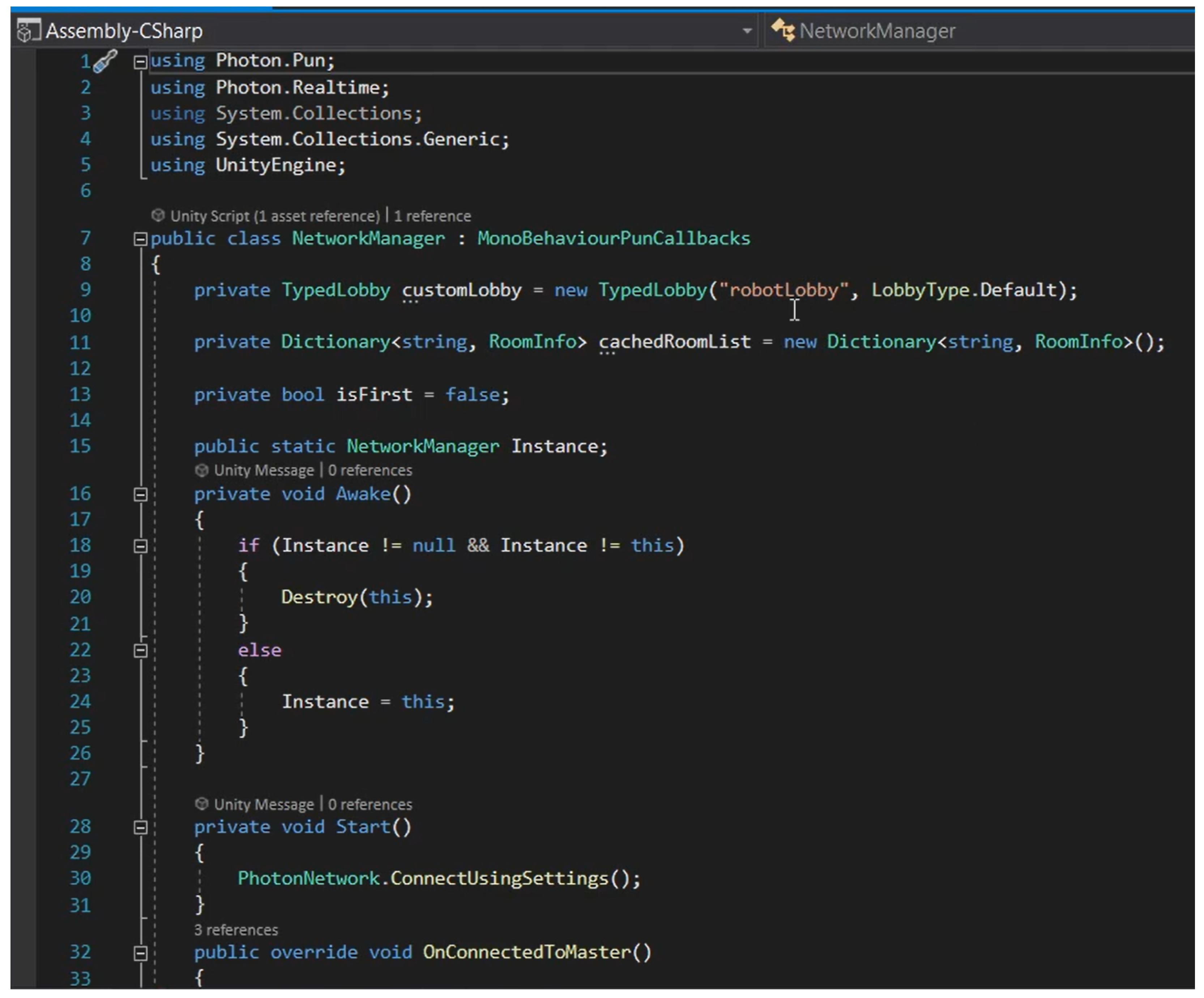This screenshot has width=1204, height=998.
Task: Collapse the NetworkManager class region
Action: [140, 239]
